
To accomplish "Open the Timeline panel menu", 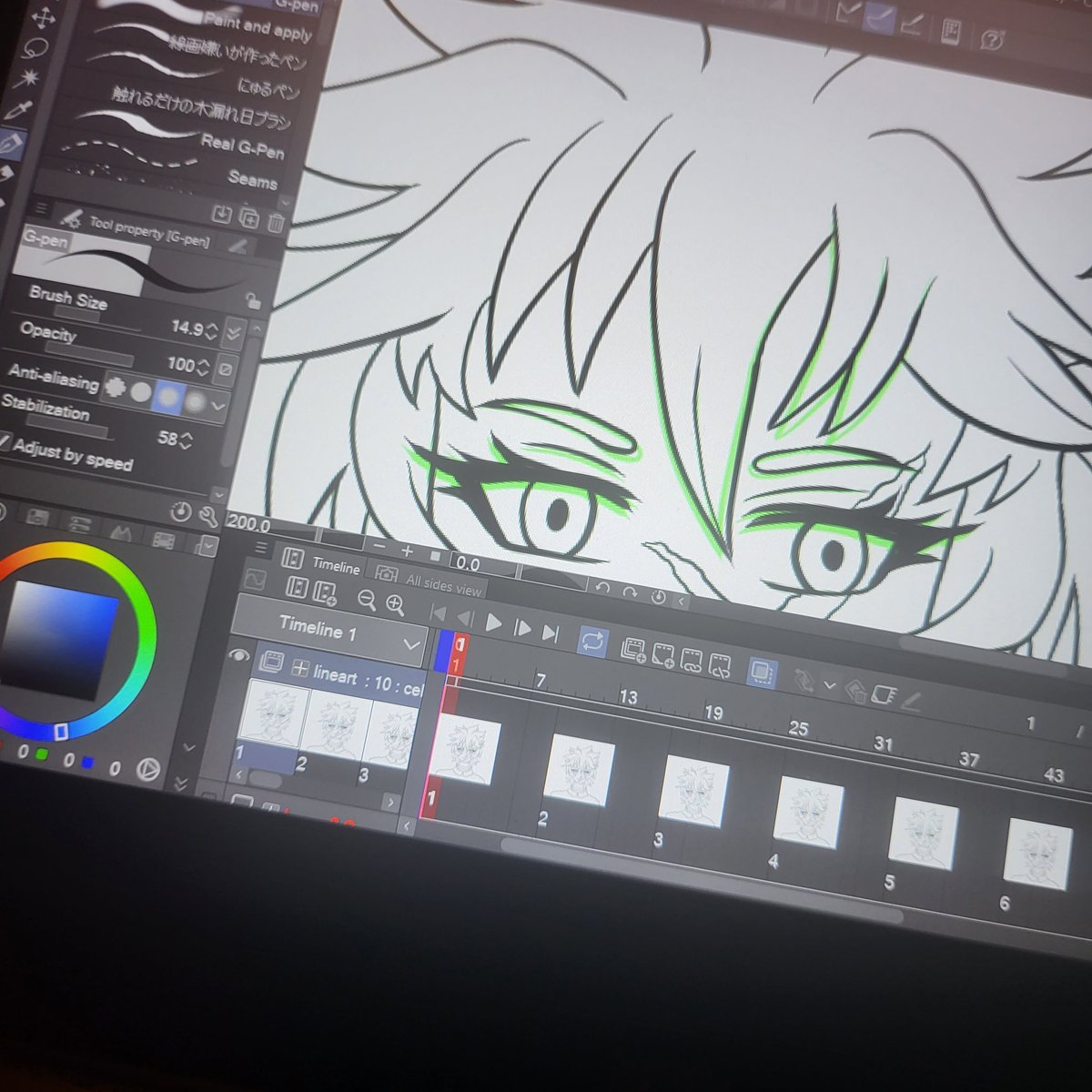I will coord(261,549).
